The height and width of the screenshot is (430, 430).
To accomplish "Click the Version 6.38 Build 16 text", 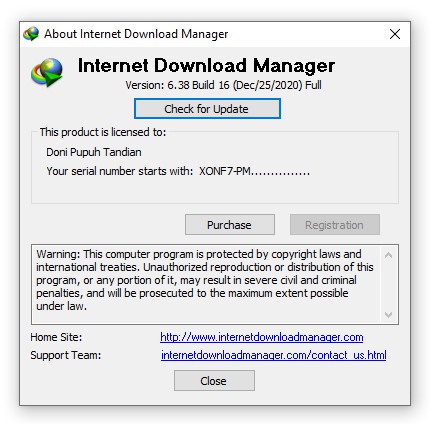I will click(223, 85).
